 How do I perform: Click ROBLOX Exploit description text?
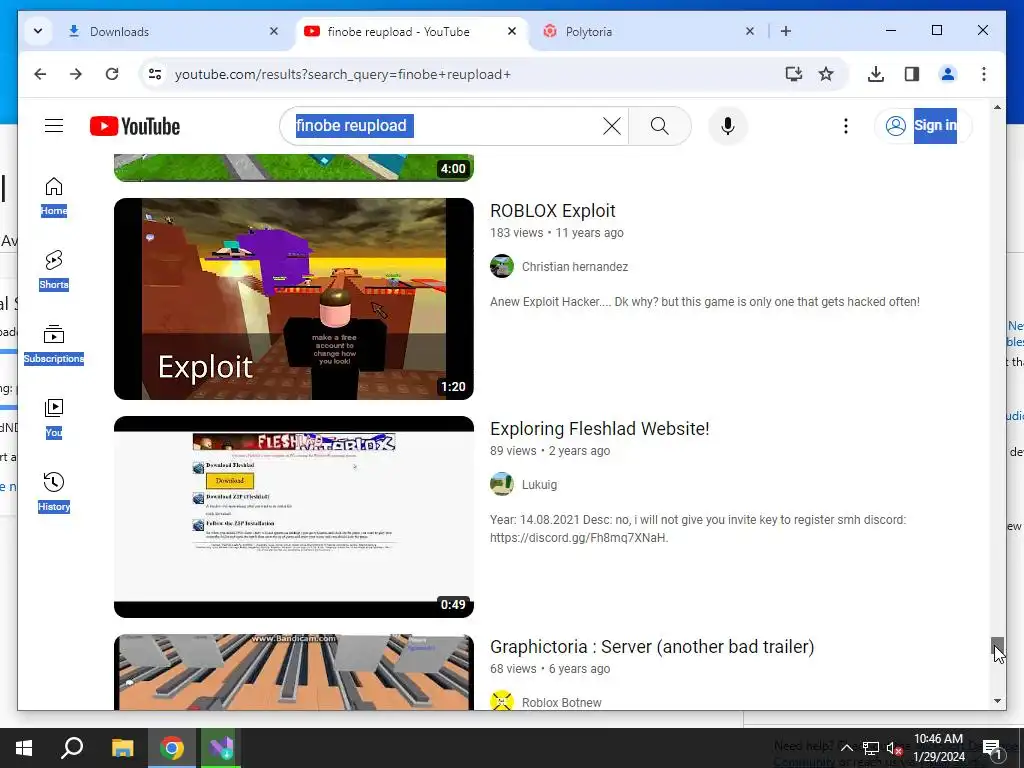[x=705, y=302]
